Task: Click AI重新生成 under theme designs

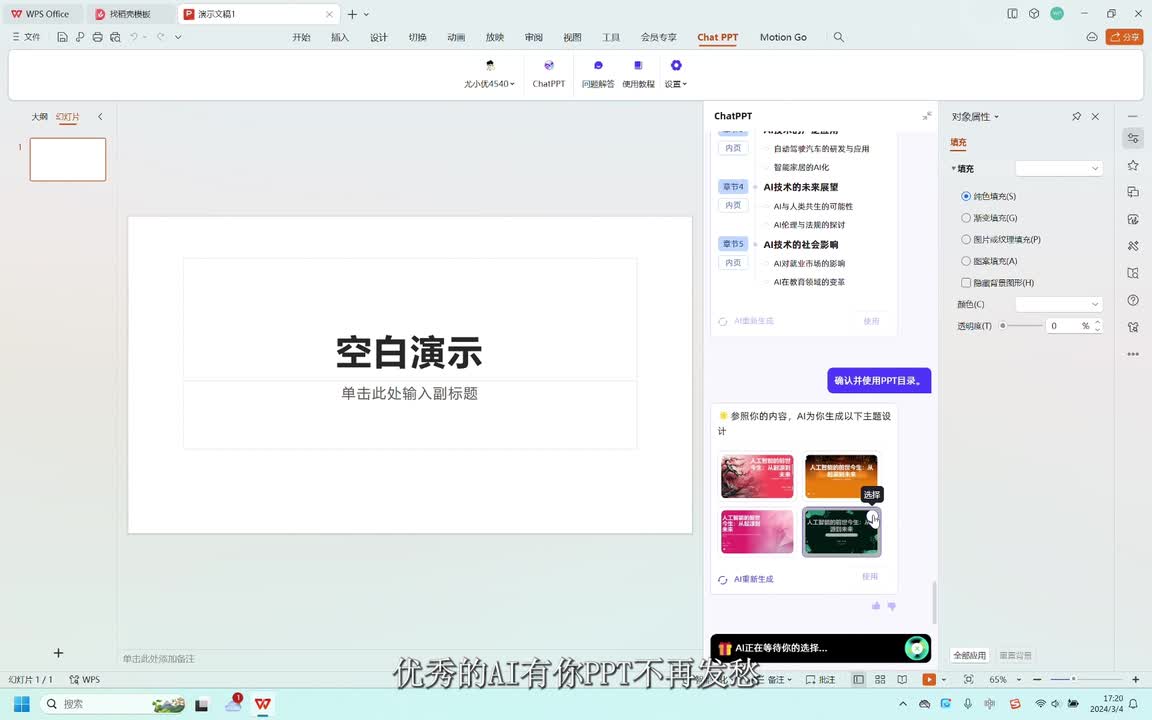Action: (x=753, y=579)
